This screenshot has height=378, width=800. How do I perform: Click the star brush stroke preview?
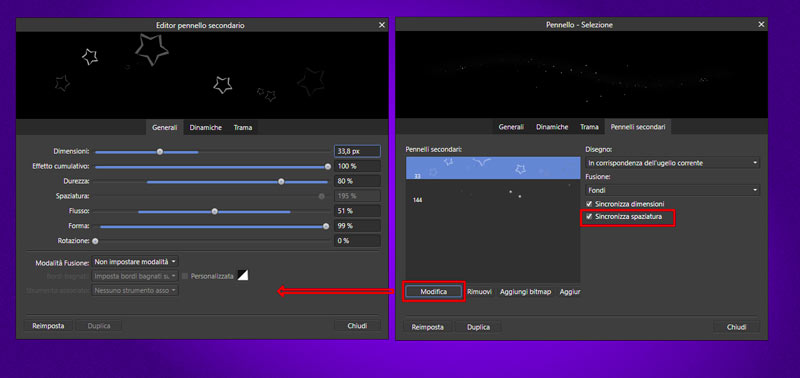[x=202, y=75]
